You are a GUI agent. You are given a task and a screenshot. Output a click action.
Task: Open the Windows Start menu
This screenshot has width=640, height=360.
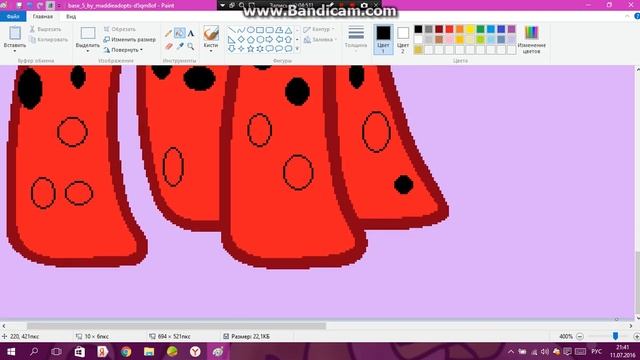click(11, 351)
